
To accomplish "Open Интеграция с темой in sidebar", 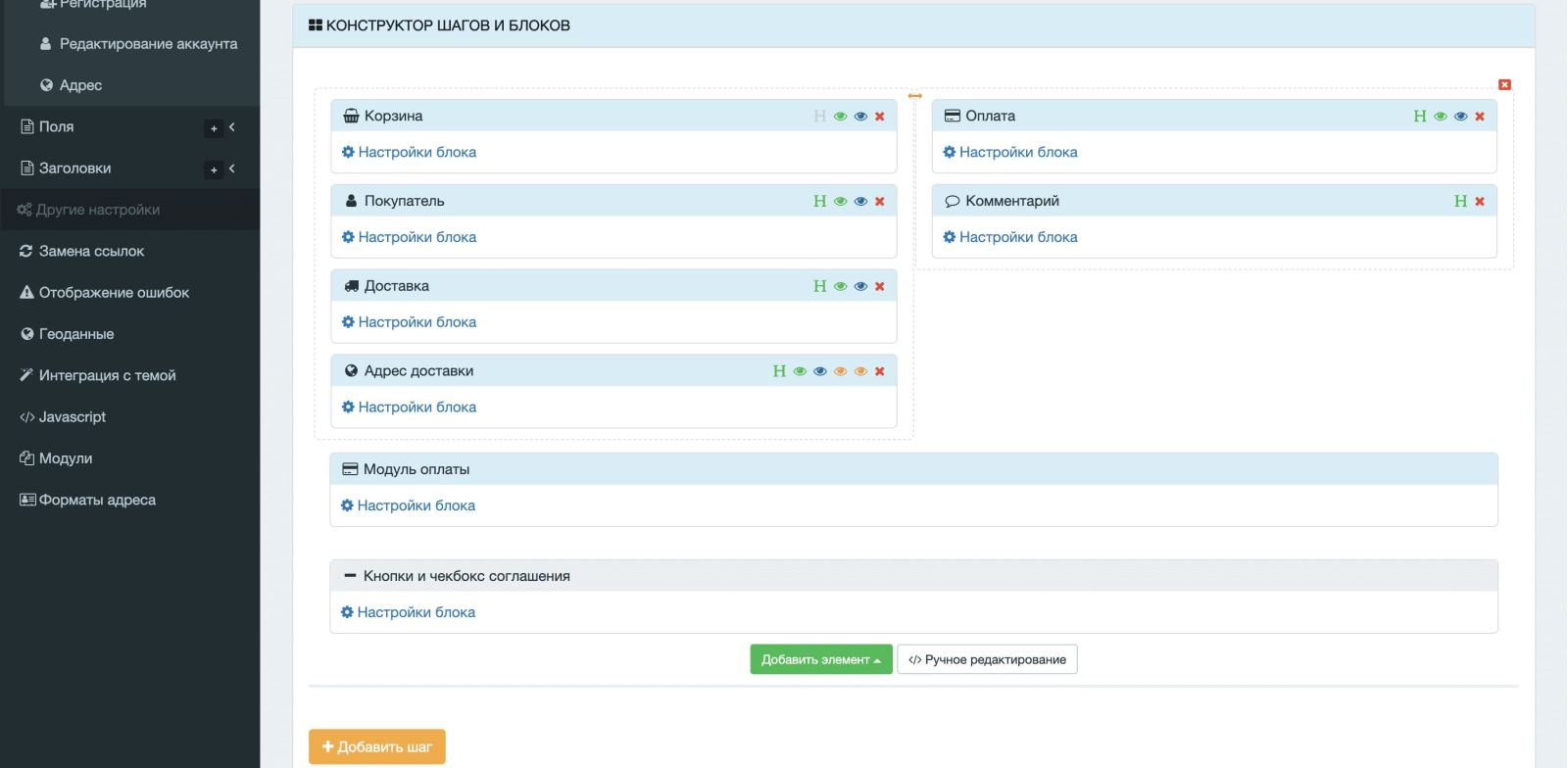I will tap(98, 375).
